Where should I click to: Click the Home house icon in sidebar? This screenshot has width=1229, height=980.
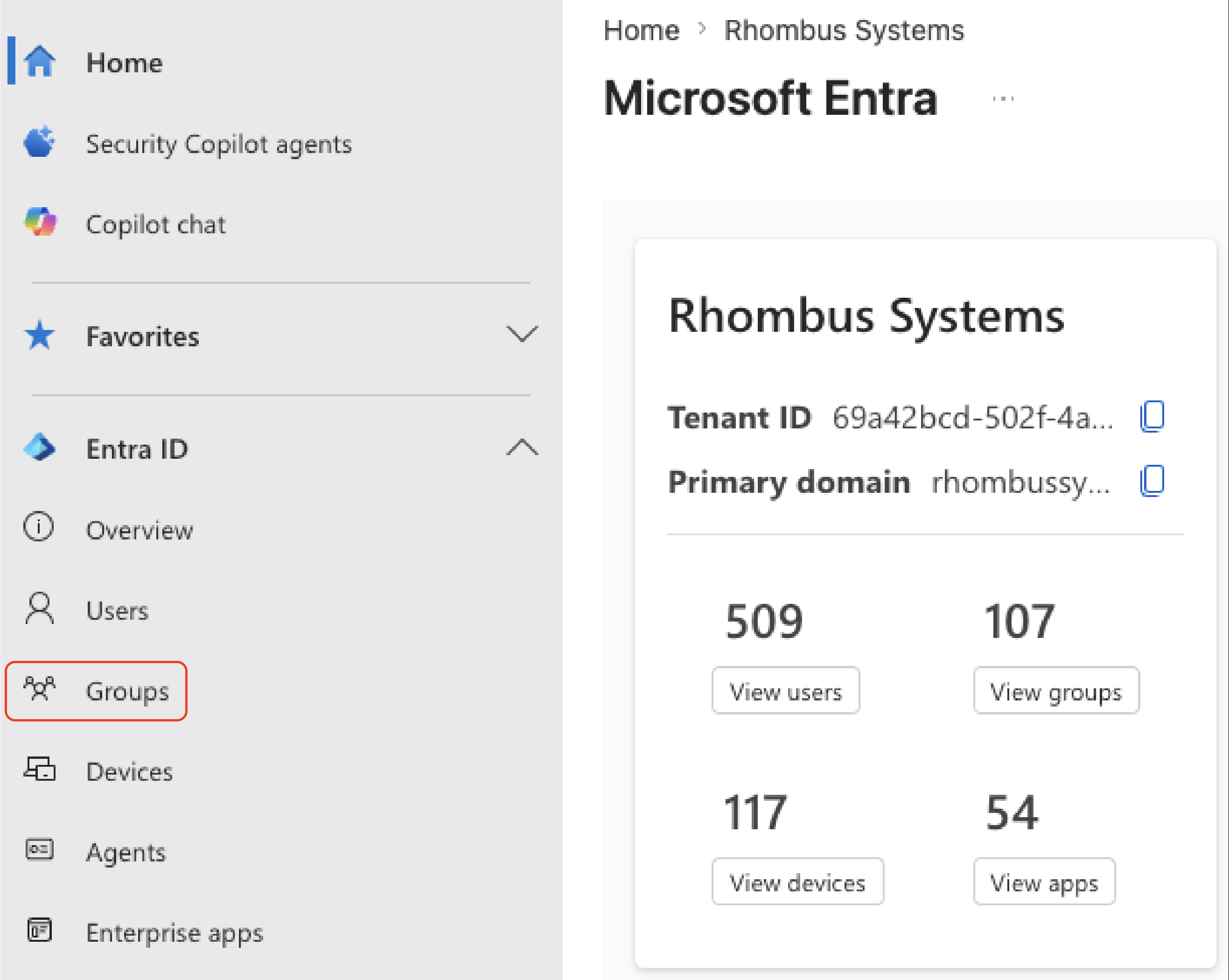(40, 61)
